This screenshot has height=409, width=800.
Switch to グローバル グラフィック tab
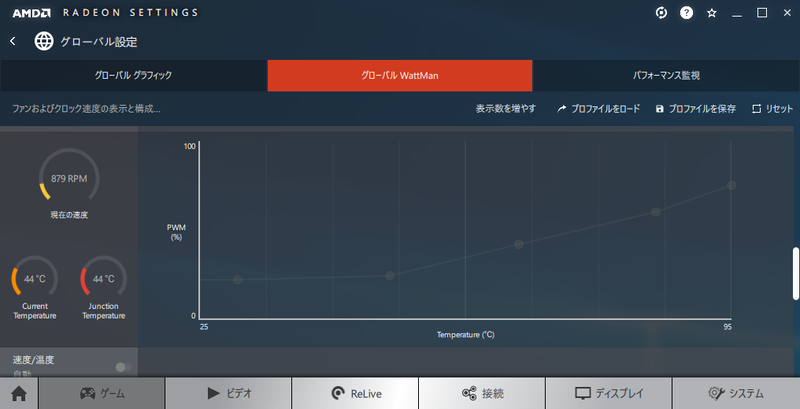coord(133,75)
